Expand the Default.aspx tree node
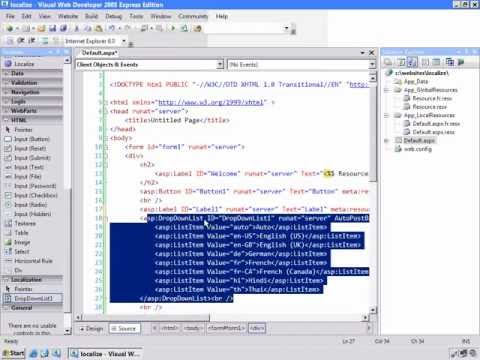 387,141
